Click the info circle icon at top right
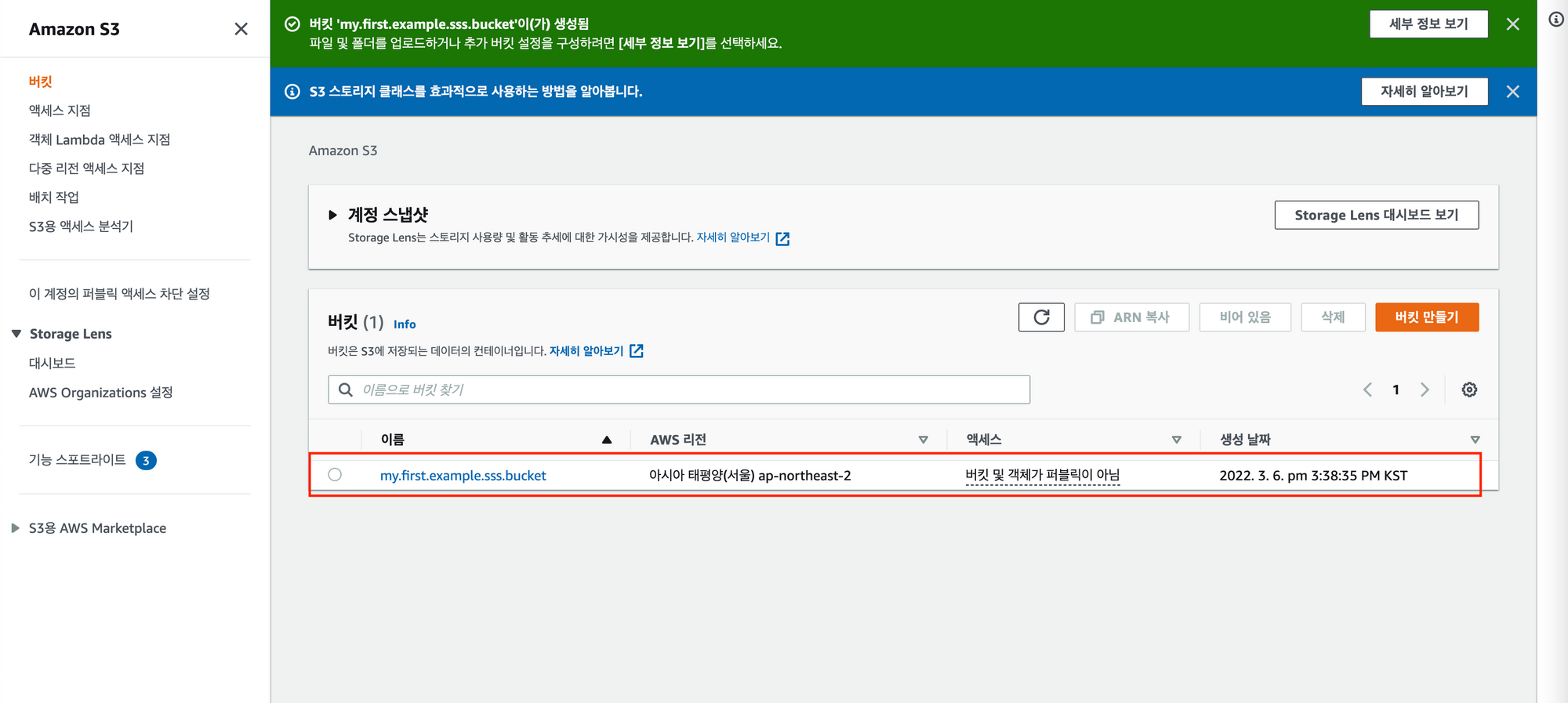Viewport: 1568px width, 703px height. pyautogui.click(x=1556, y=20)
